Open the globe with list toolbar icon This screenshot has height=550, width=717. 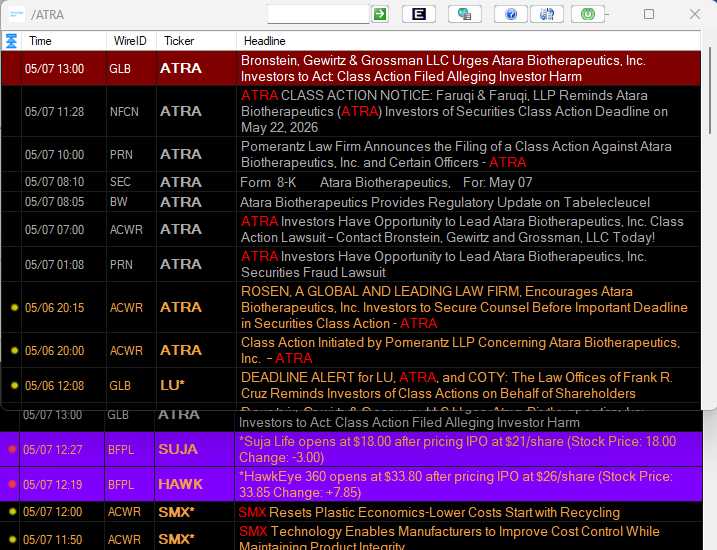pyautogui.click(x=465, y=14)
